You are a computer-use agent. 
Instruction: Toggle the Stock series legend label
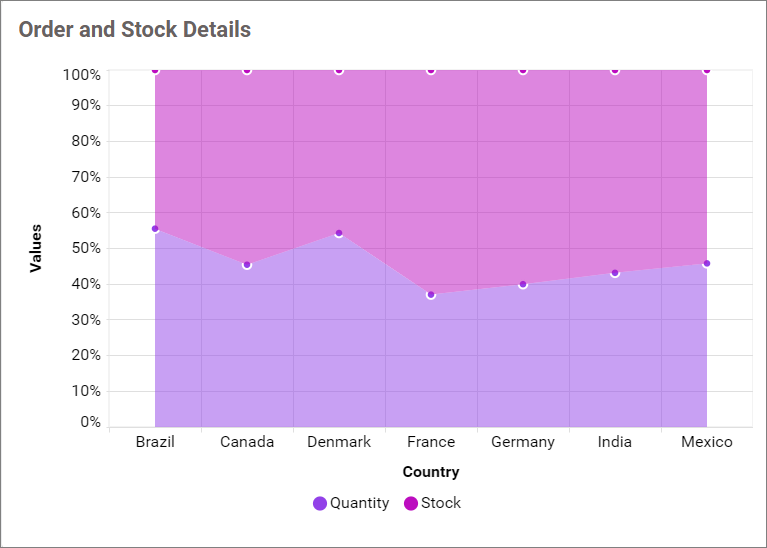pyautogui.click(x=441, y=503)
